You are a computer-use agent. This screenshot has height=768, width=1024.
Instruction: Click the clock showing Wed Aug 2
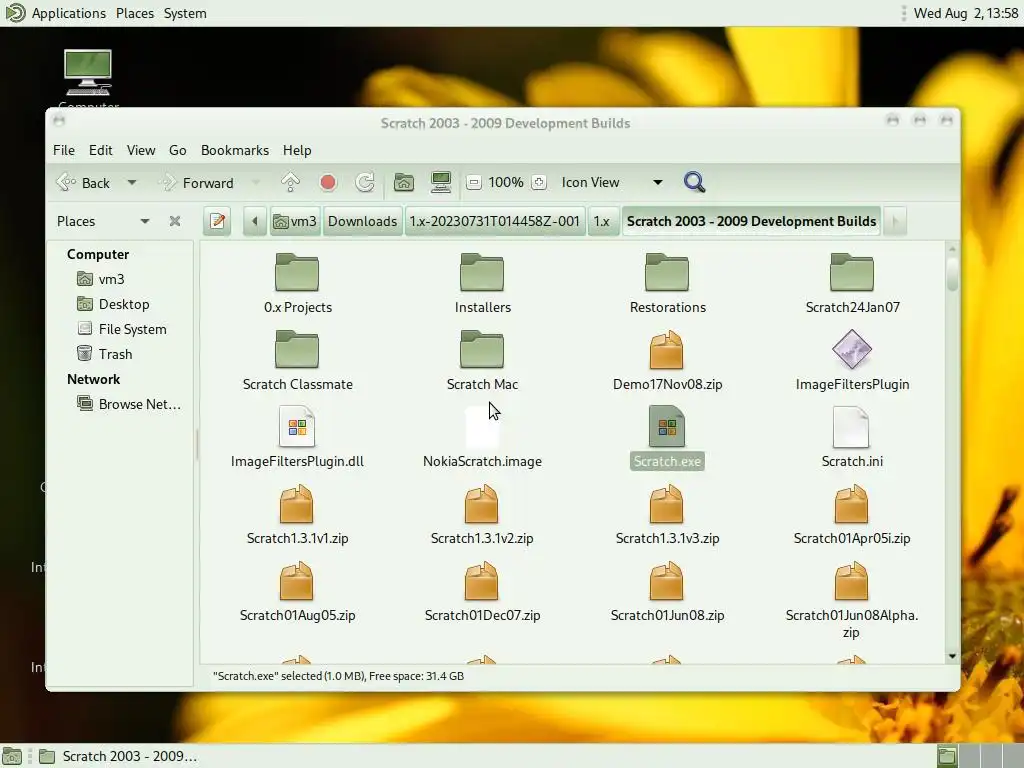pos(966,13)
